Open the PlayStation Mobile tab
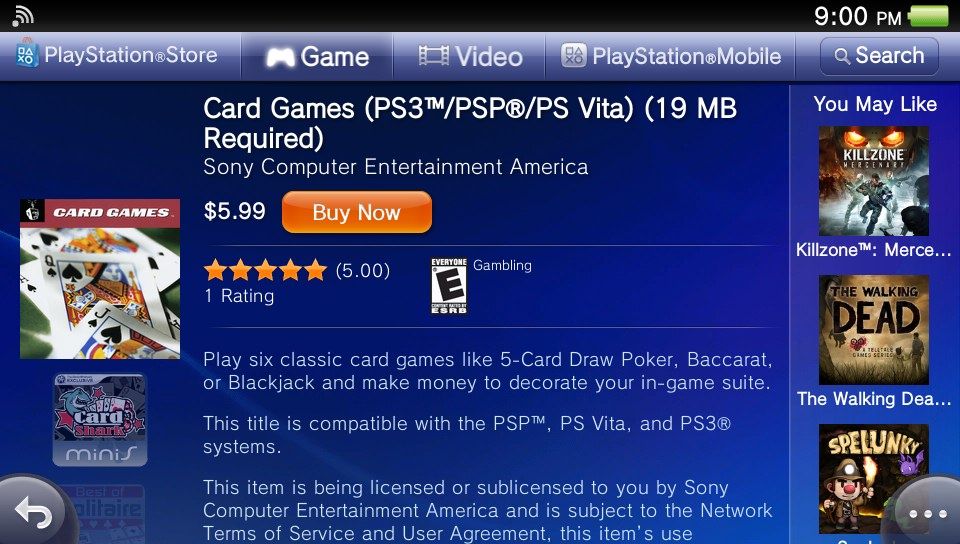Image resolution: width=960 pixels, height=544 pixels. coord(670,56)
